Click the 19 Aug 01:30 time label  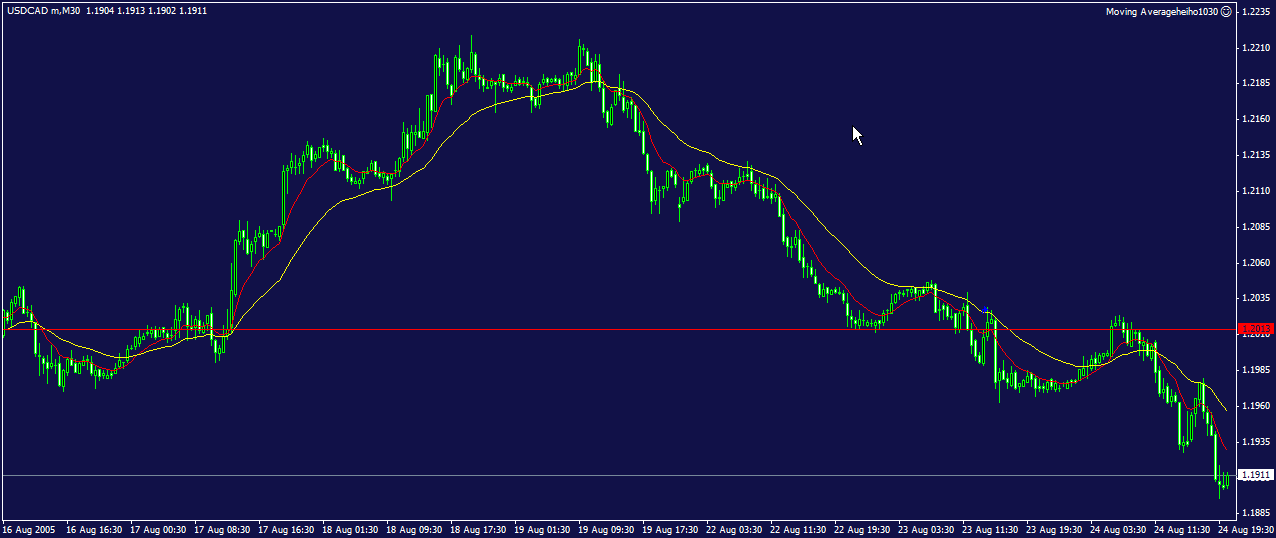pyautogui.click(x=542, y=528)
